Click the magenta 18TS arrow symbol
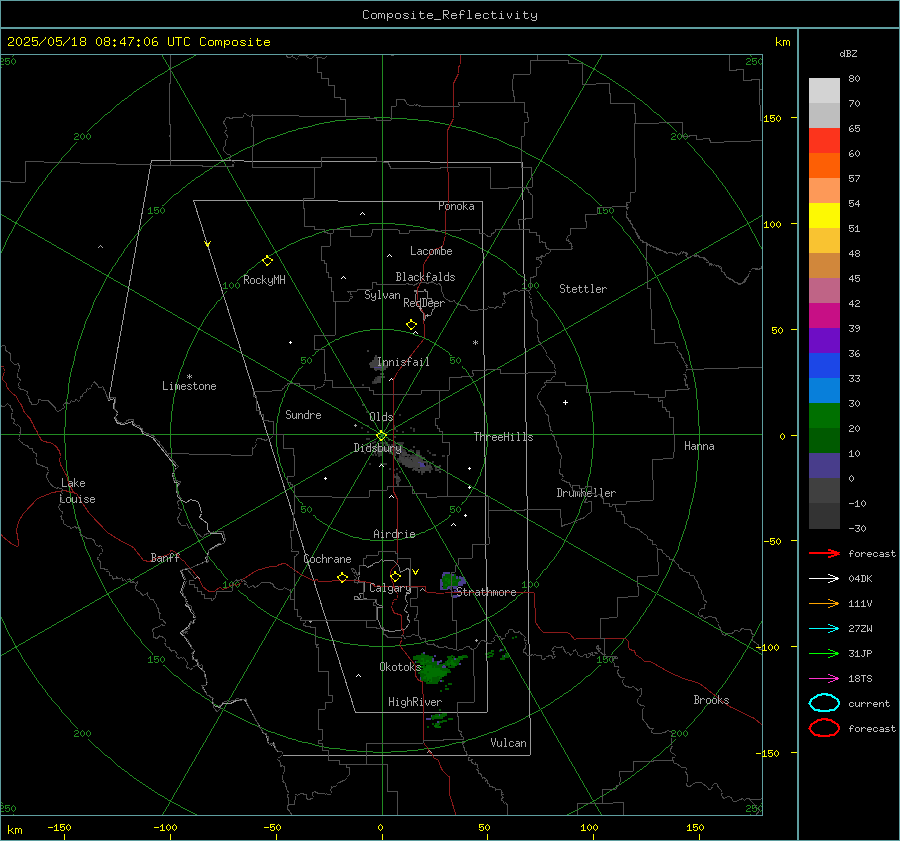 click(824, 678)
